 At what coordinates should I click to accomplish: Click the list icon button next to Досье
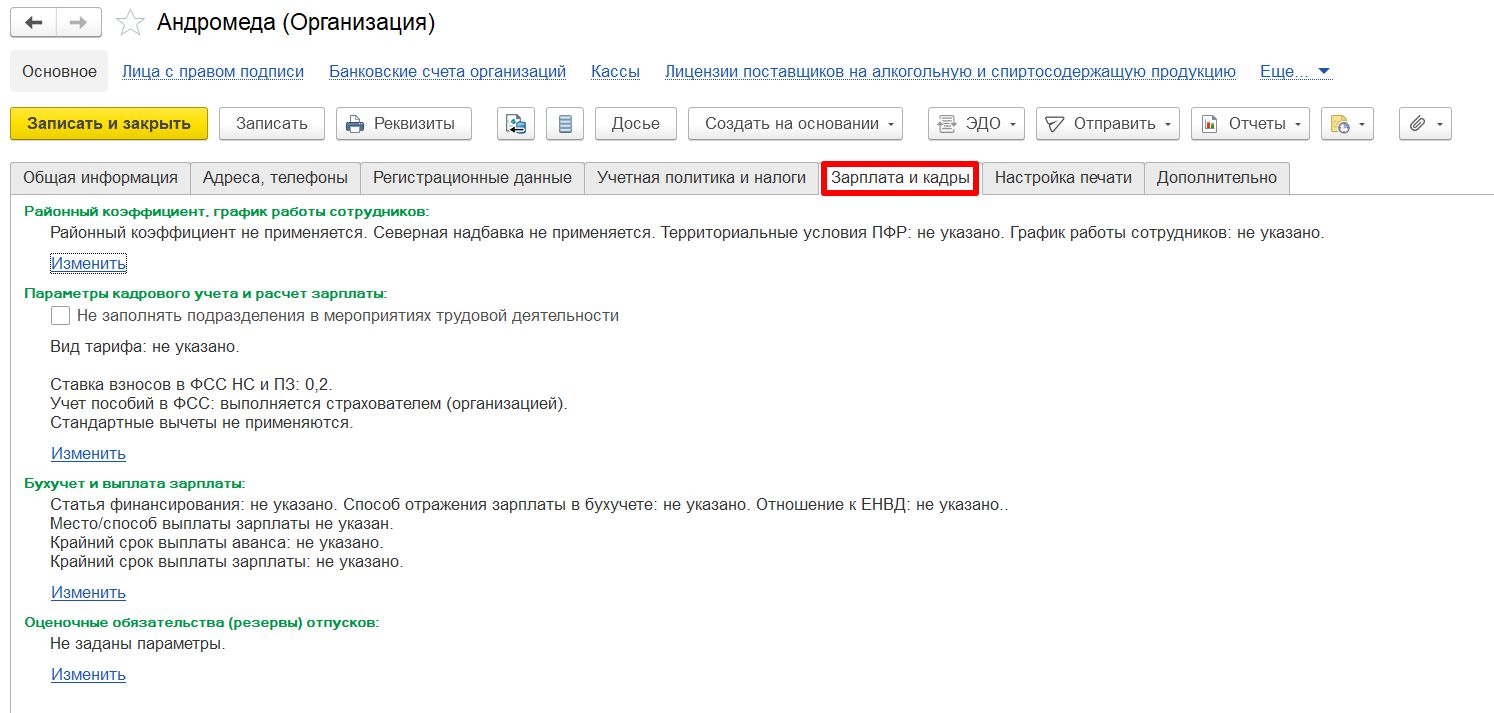[x=565, y=124]
